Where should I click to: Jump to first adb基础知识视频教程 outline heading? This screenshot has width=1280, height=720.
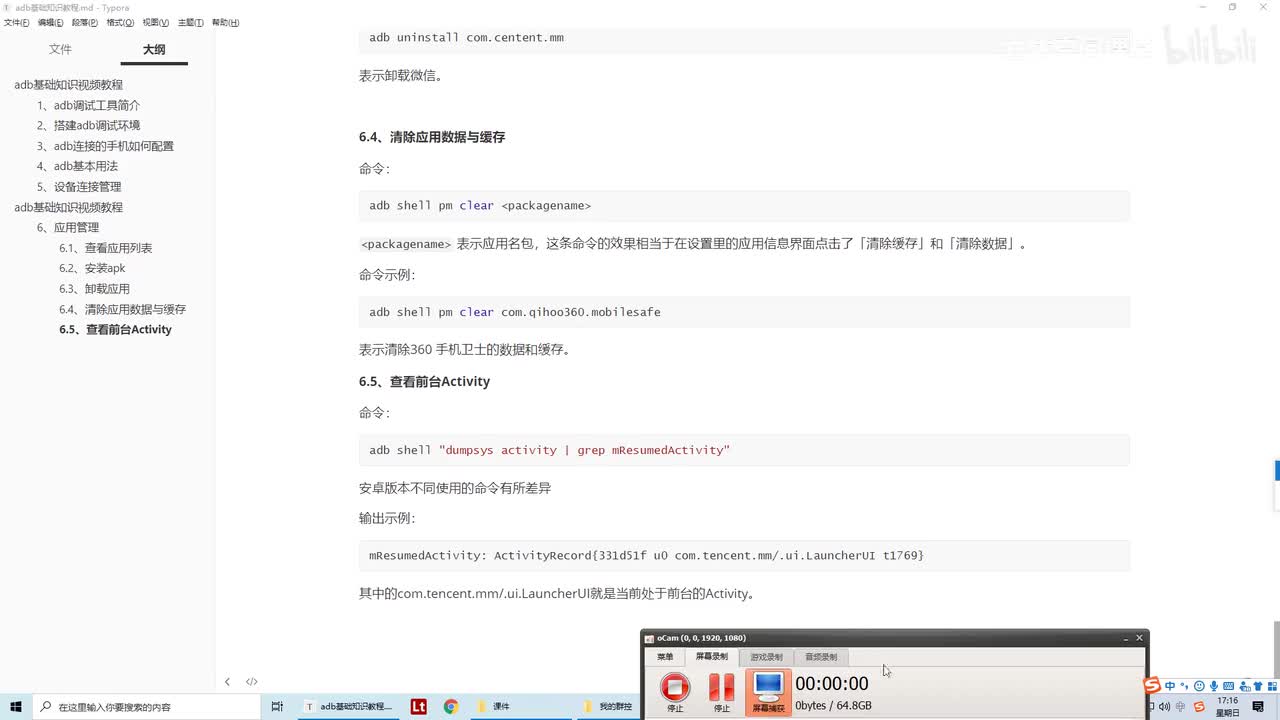coord(68,85)
